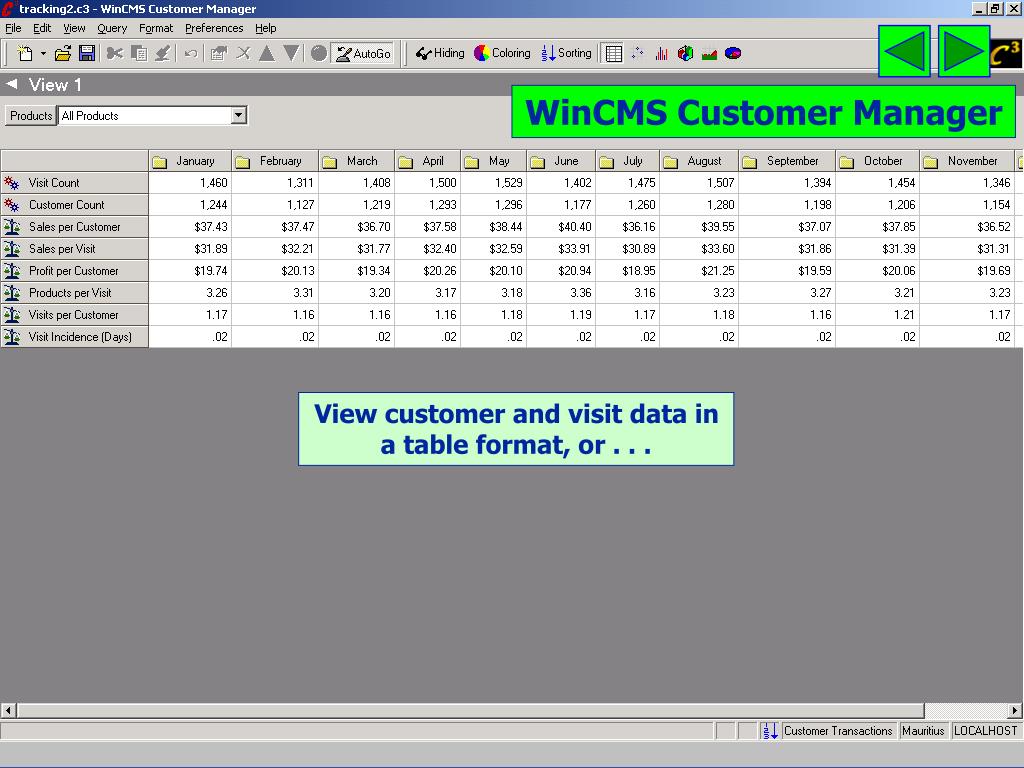Save with the floppy disk icon
This screenshot has width=1024, height=768.
[x=87, y=54]
